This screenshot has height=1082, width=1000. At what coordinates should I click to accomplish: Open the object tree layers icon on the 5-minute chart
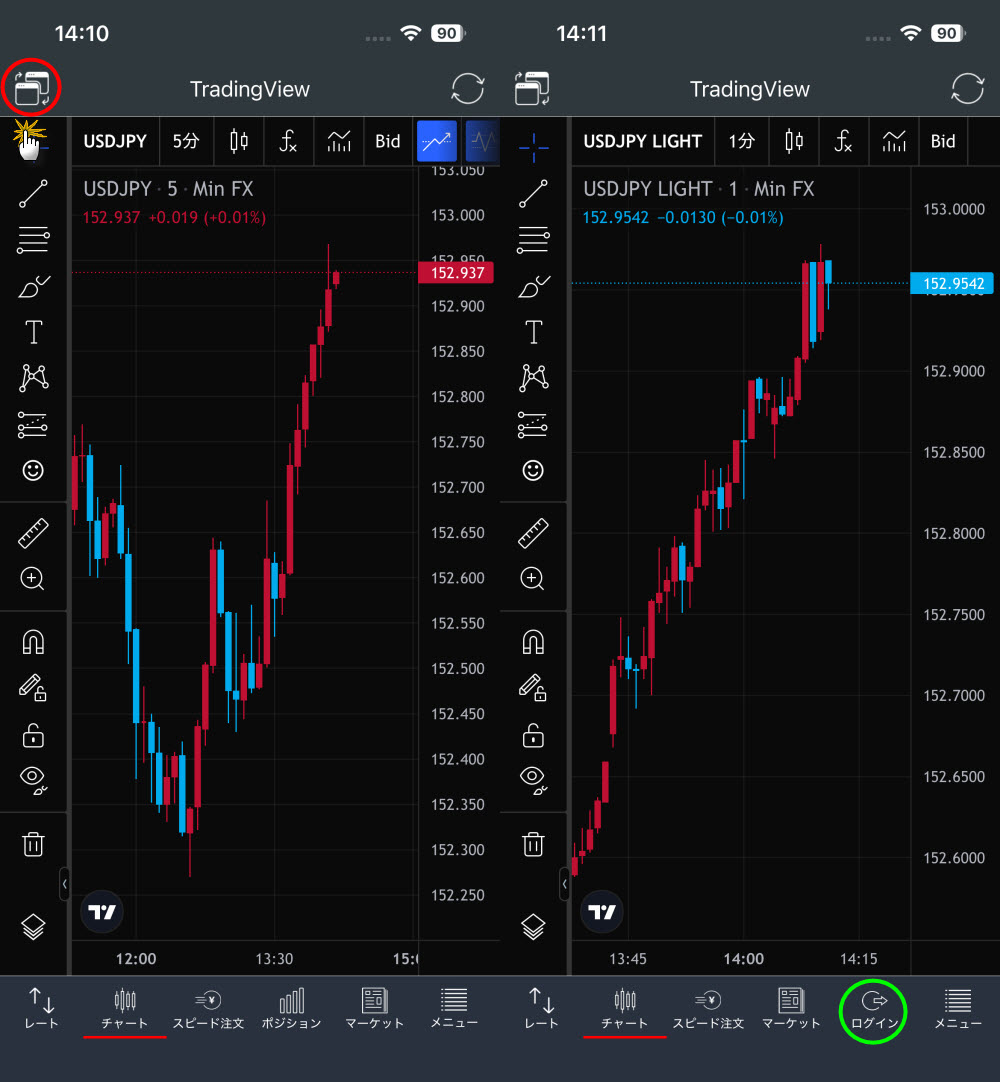pos(34,927)
